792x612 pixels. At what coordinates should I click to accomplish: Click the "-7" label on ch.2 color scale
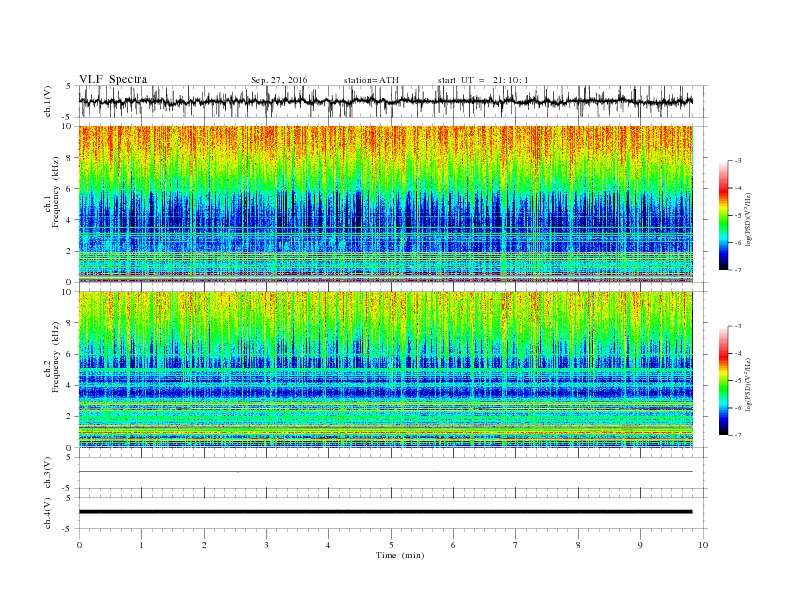(738, 435)
